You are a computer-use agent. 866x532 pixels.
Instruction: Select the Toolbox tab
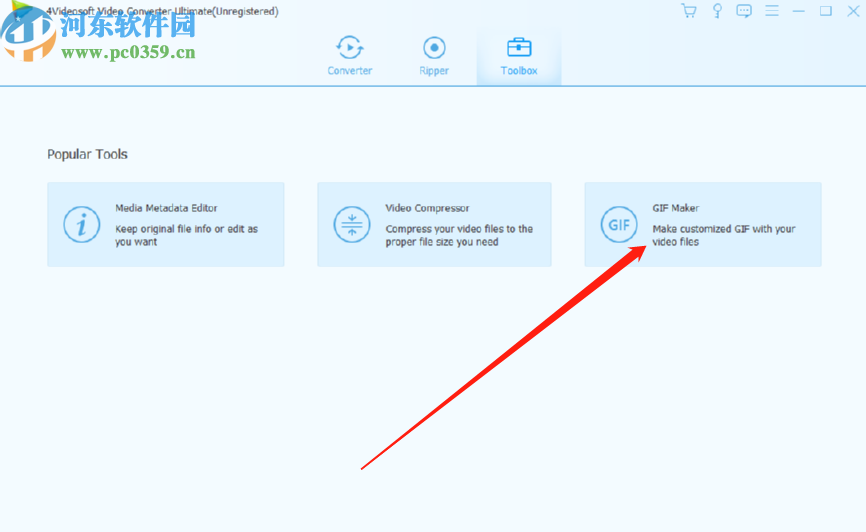point(519,56)
